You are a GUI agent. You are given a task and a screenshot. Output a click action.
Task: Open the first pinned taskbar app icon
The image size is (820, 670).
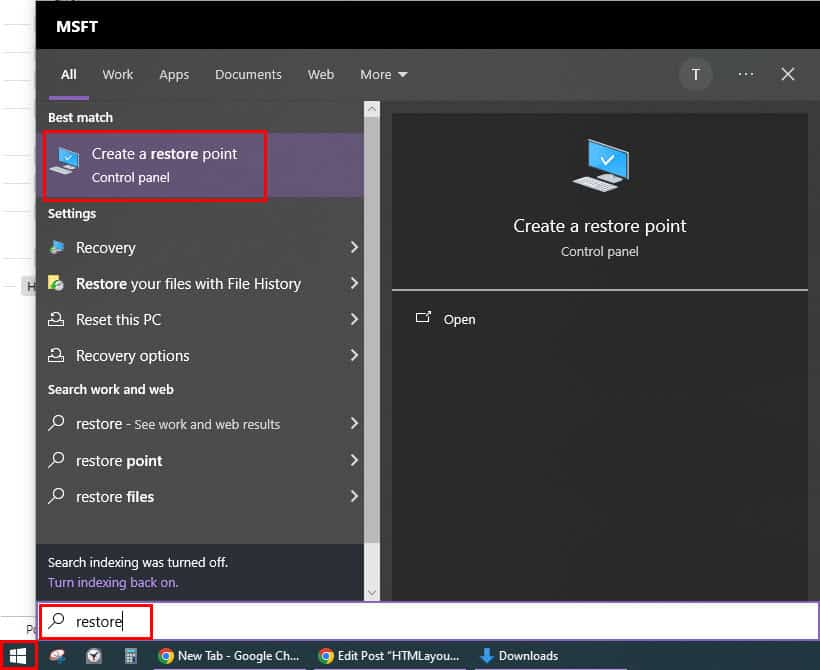point(57,656)
